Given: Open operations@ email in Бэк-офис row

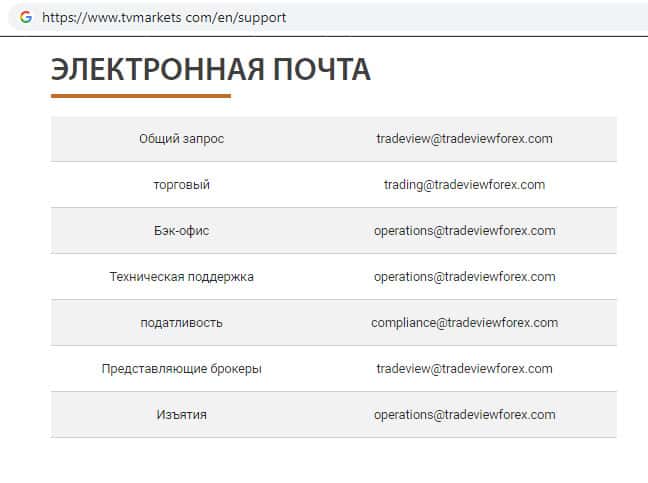Looking at the screenshot, I should 465,231.
